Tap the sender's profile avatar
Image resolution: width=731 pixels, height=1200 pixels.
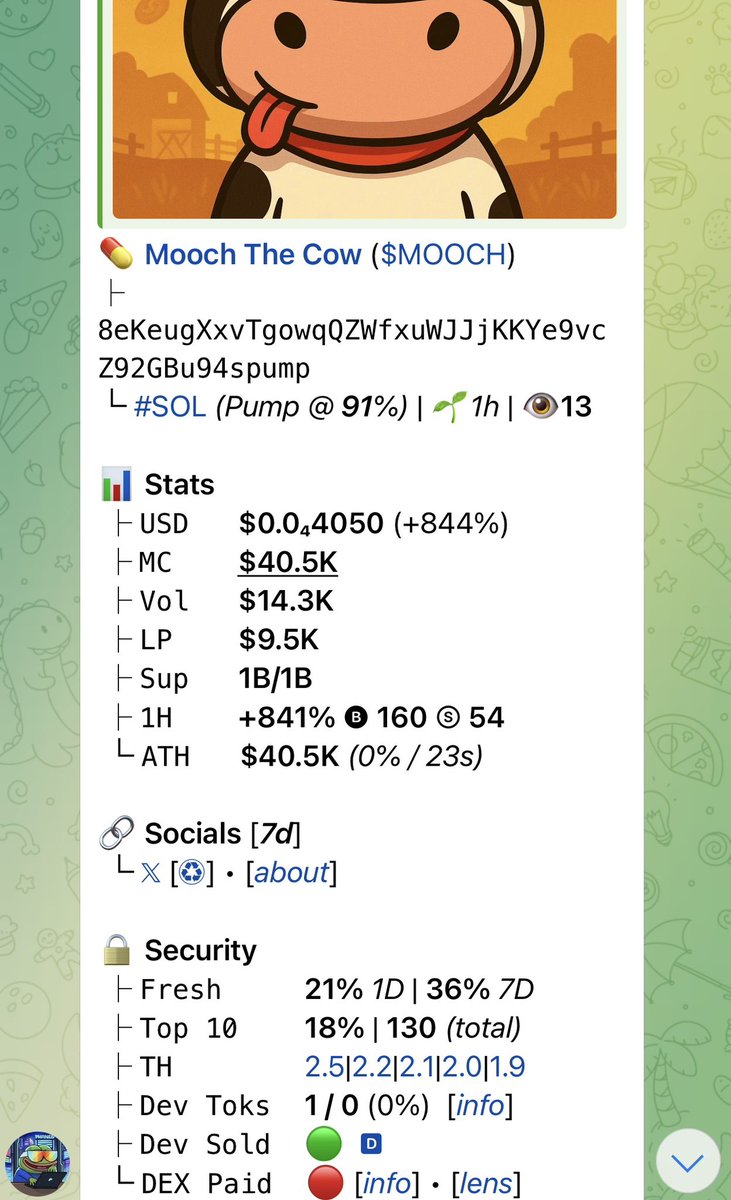[x=38, y=1164]
